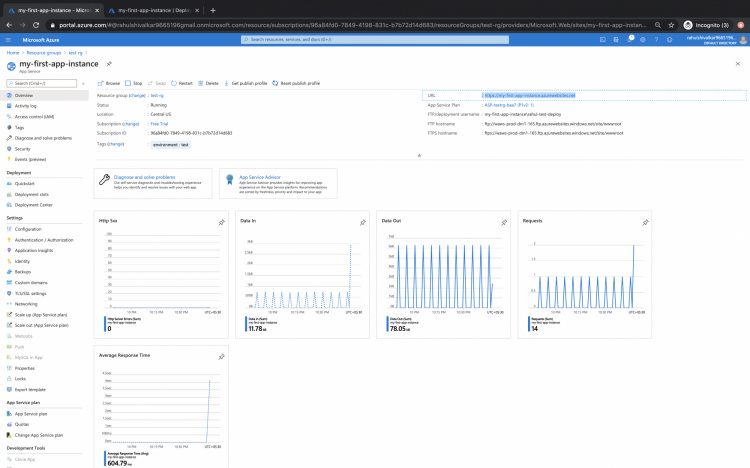Pin the Requests chart to dashboard

[645, 222]
